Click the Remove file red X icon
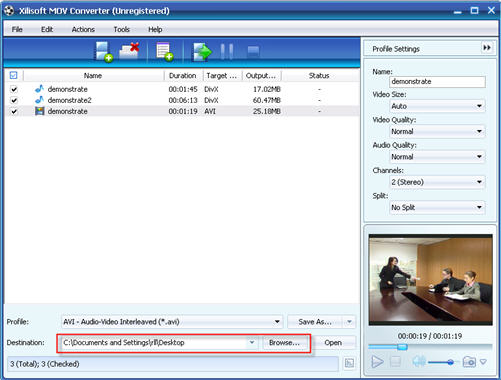The width and height of the screenshot is (501, 380). click(x=130, y=51)
